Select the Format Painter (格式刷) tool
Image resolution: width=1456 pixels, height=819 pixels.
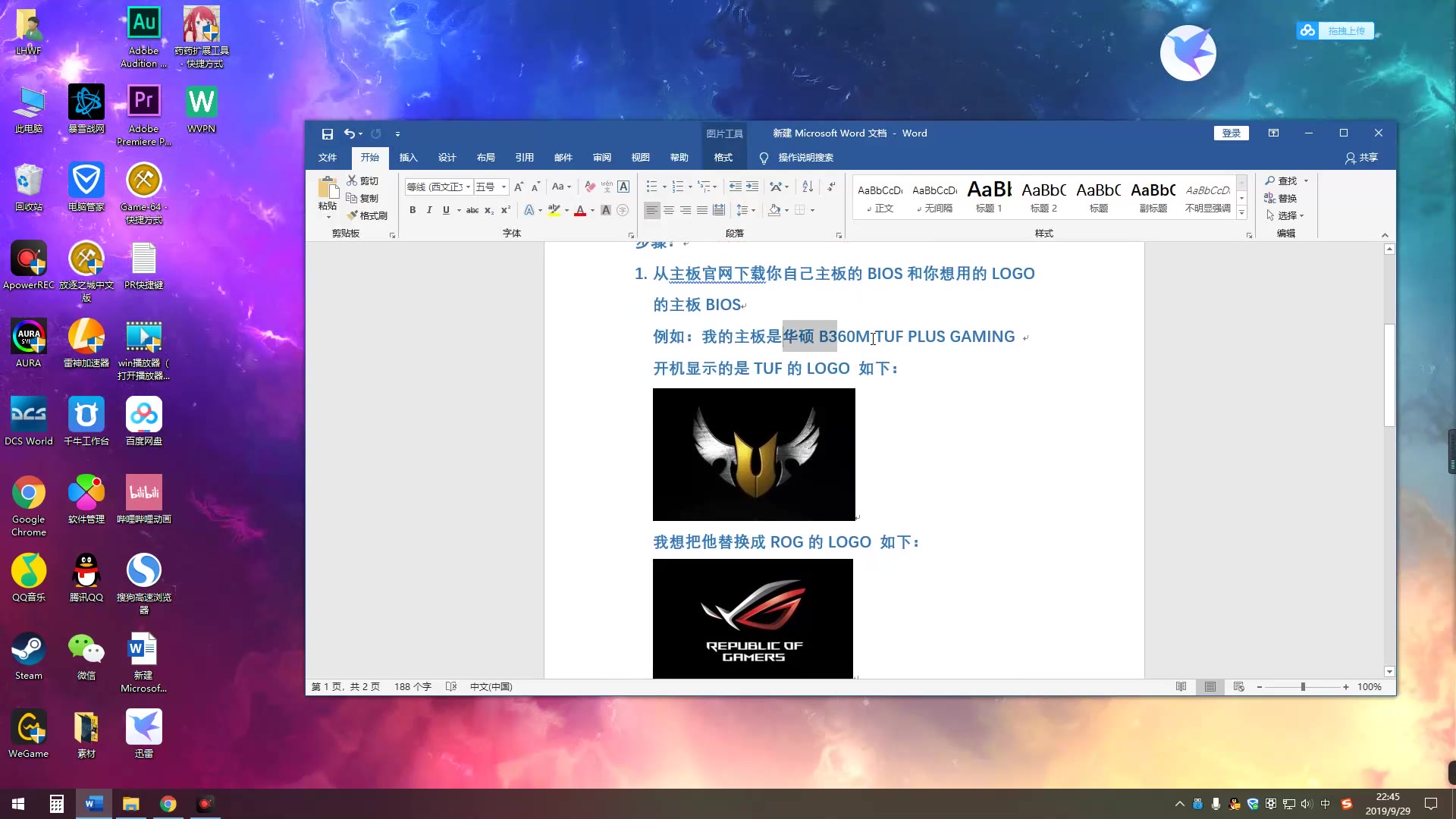click(x=367, y=215)
